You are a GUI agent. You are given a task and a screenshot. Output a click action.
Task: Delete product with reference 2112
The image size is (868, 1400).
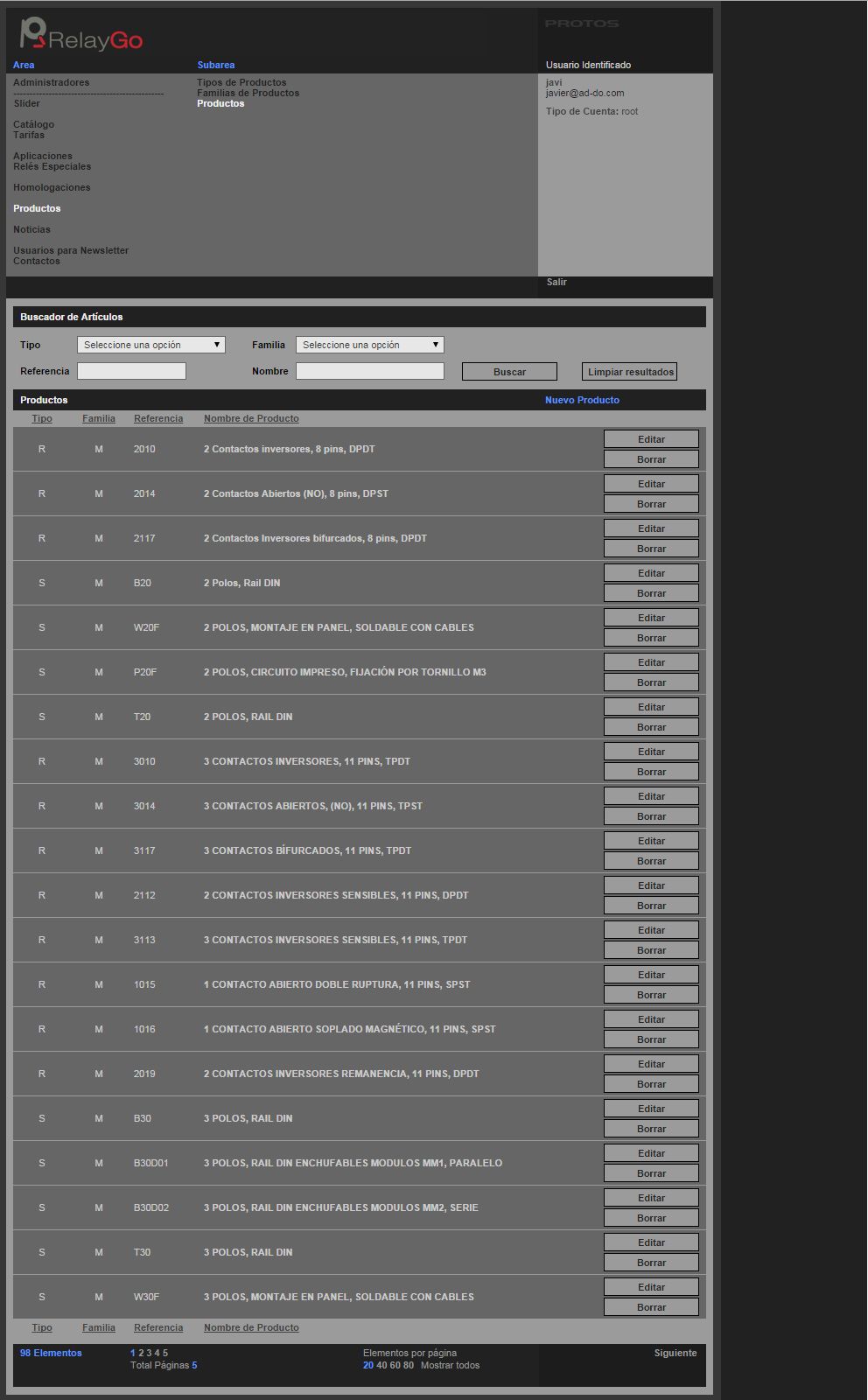[651, 906]
